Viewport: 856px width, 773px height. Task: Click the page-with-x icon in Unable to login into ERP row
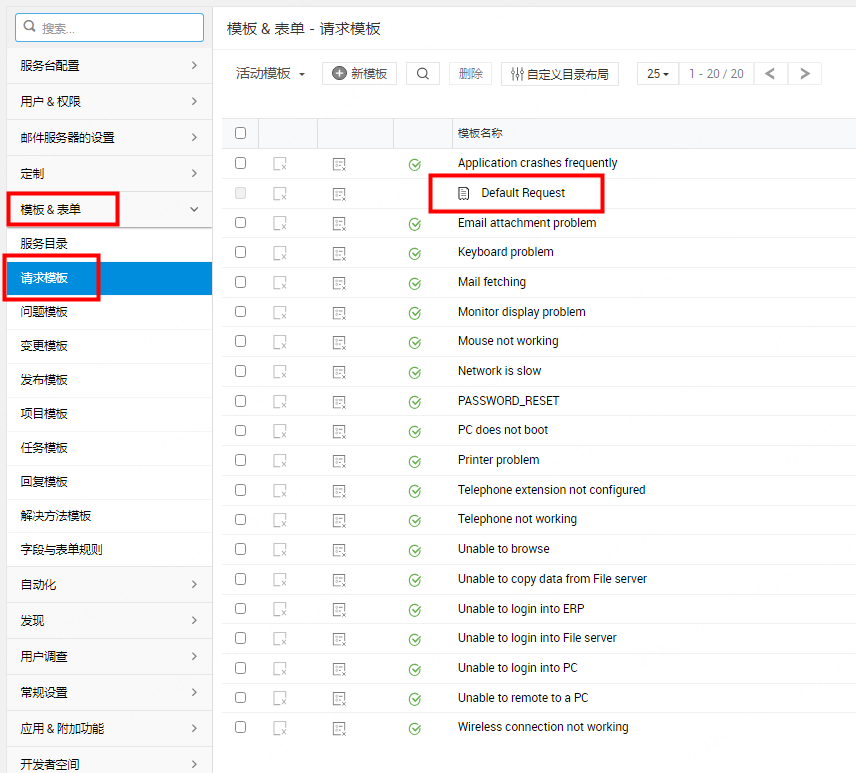point(280,609)
